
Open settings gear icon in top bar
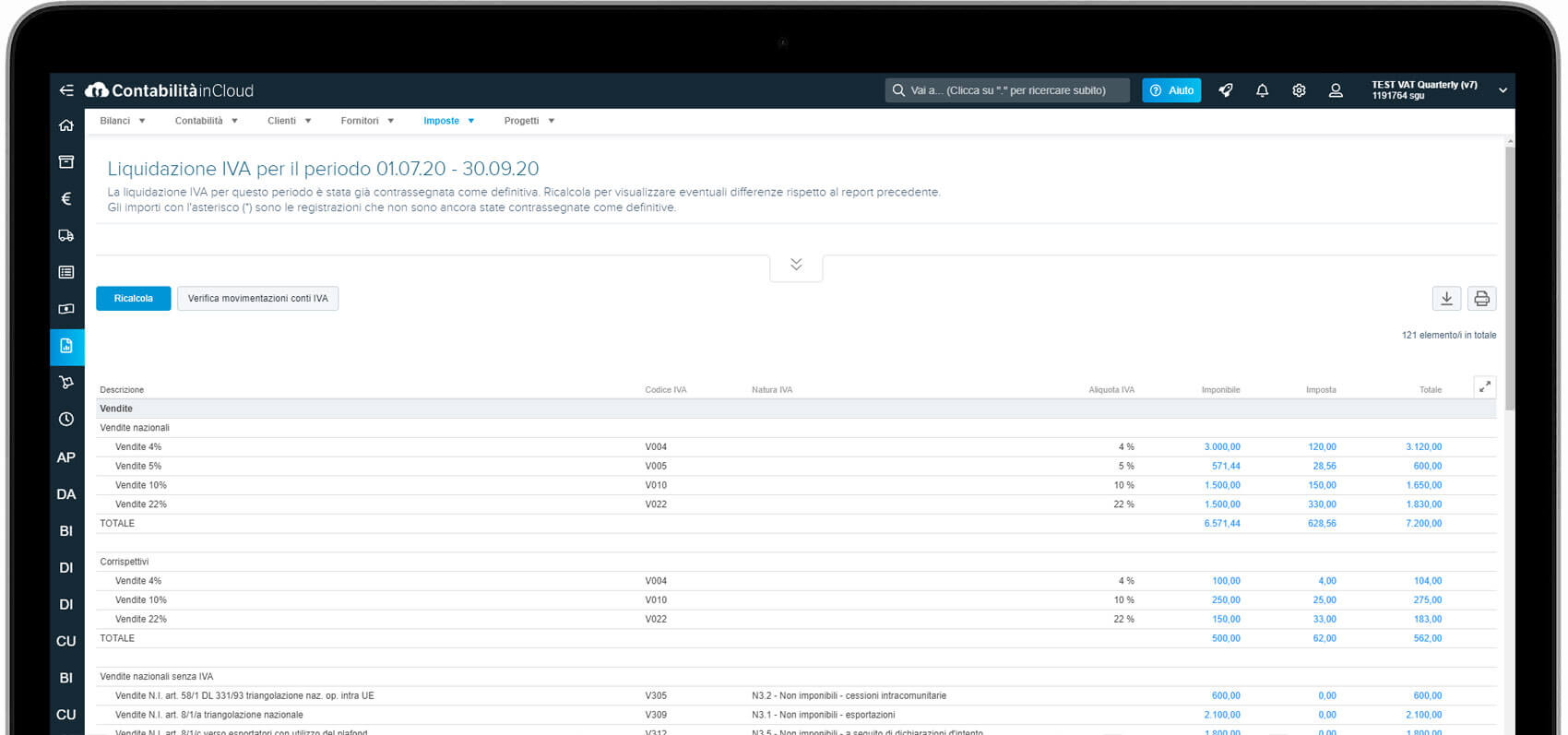tap(1300, 90)
